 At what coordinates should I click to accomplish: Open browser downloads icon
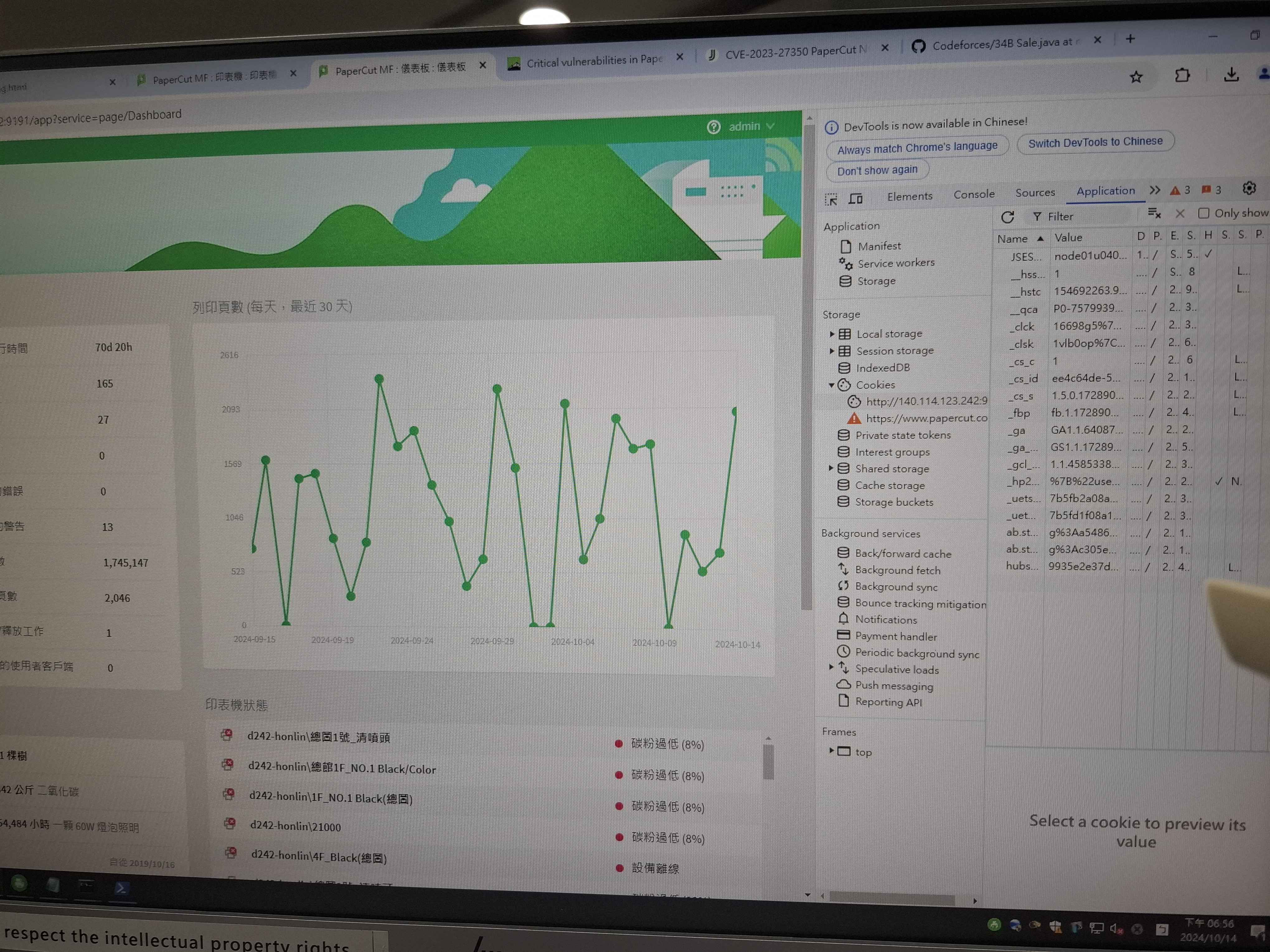coord(1231,74)
